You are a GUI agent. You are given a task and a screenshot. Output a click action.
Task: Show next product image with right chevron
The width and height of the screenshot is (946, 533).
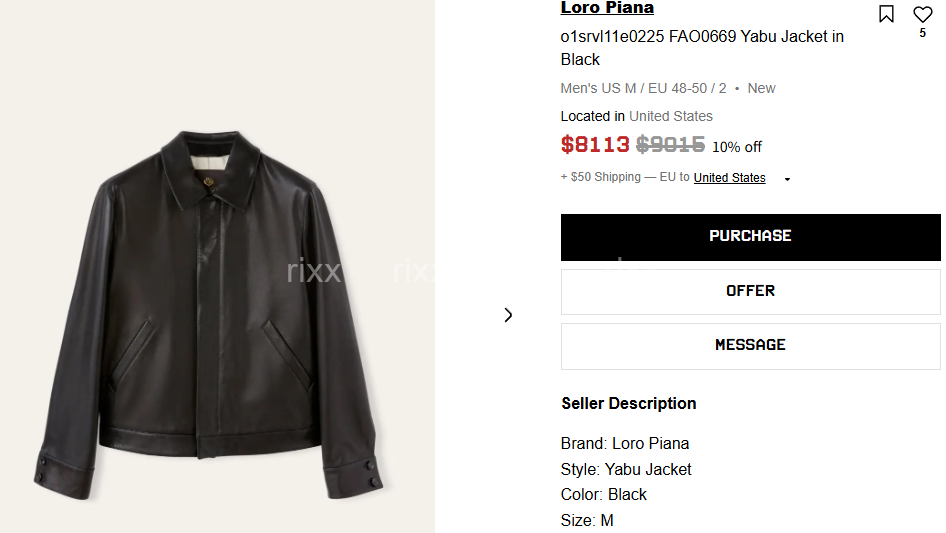(x=508, y=315)
